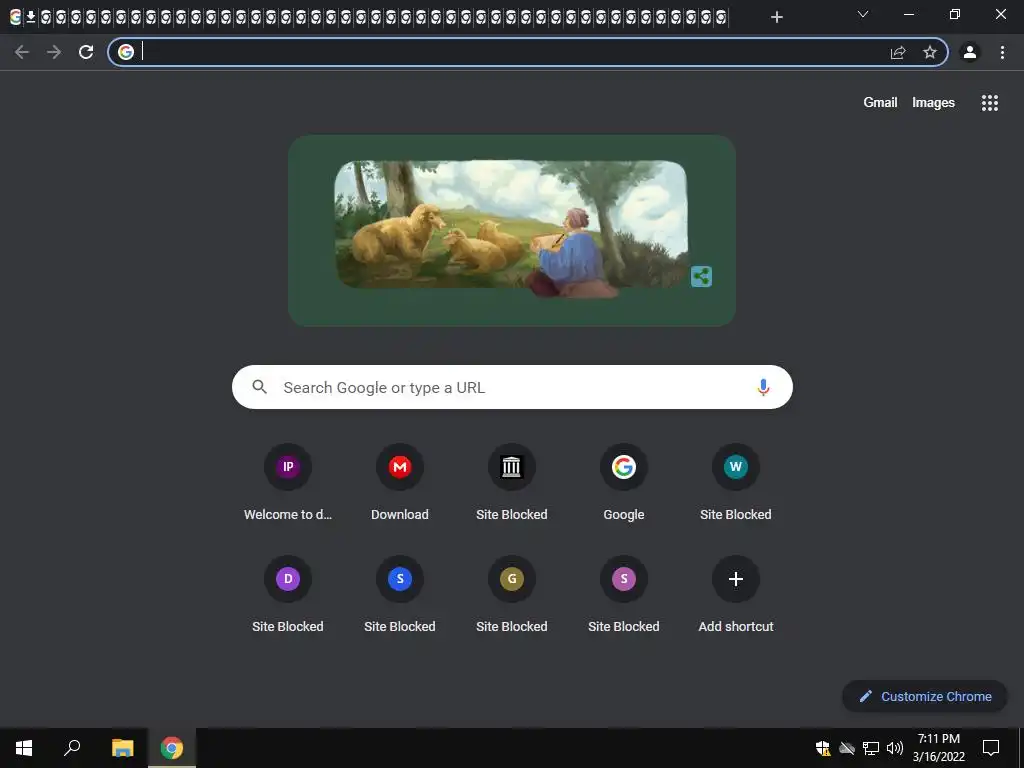Open Windows Security tray icon
Screen dimensions: 1024x768
coord(823,748)
